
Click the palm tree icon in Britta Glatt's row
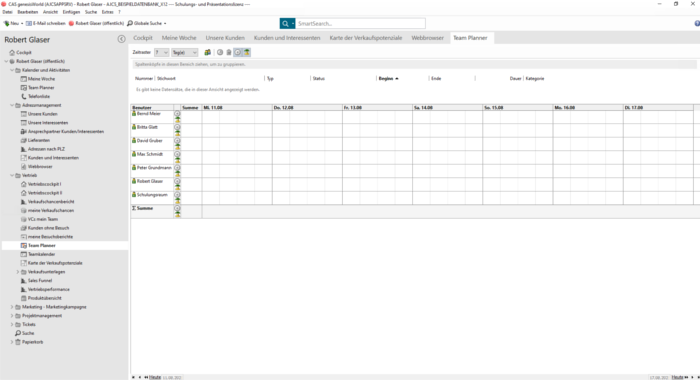(177, 134)
